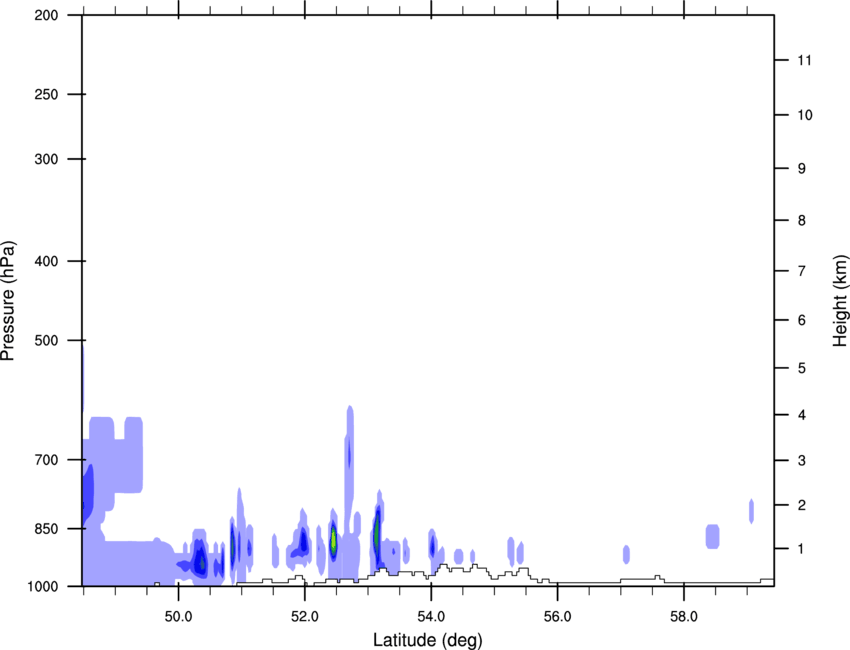This screenshot has height=650, width=850.
Task: Click the 9 km height label
Action: 802,169
